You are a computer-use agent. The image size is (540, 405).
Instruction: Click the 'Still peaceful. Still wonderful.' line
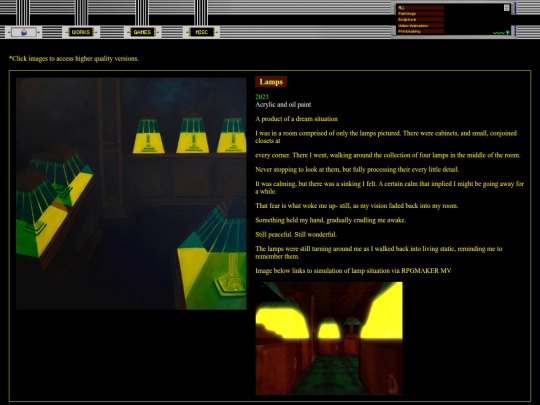coord(296,235)
